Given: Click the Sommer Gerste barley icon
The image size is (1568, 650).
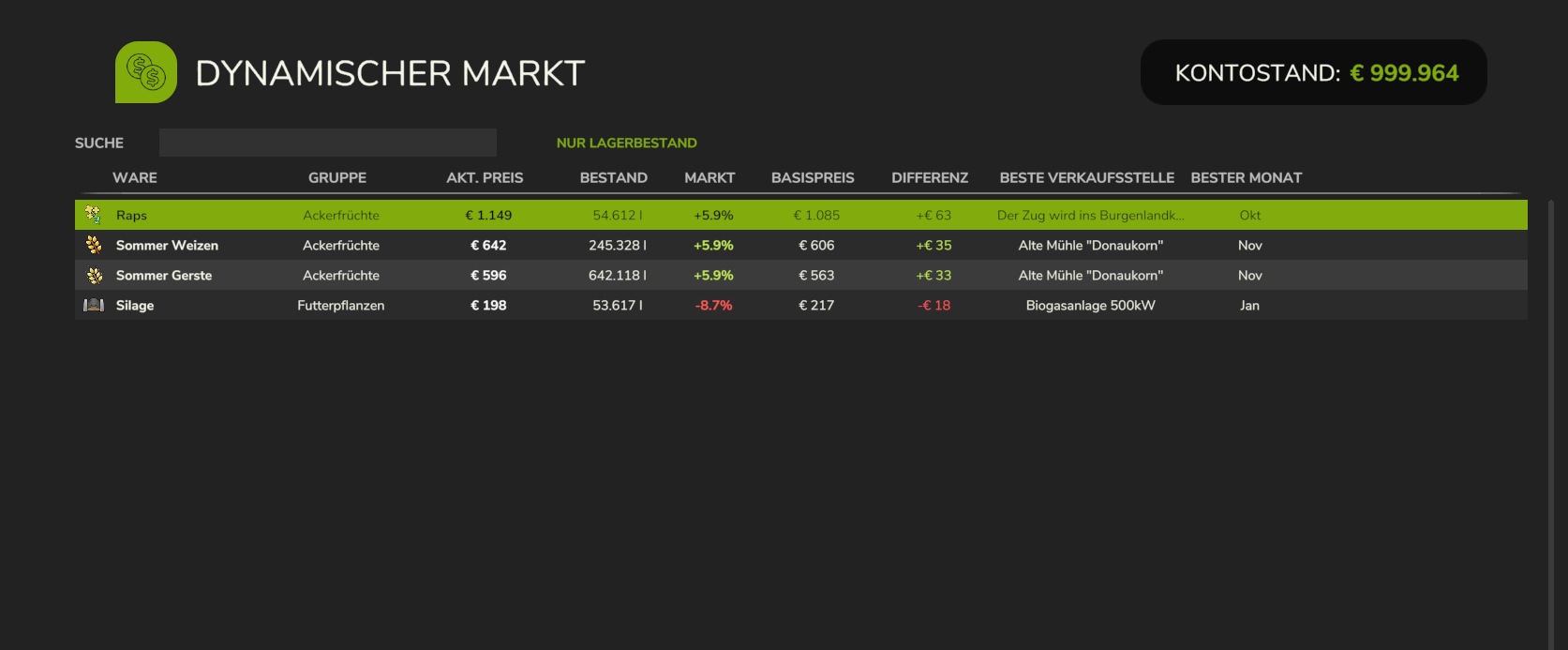Looking at the screenshot, I should [x=94, y=275].
